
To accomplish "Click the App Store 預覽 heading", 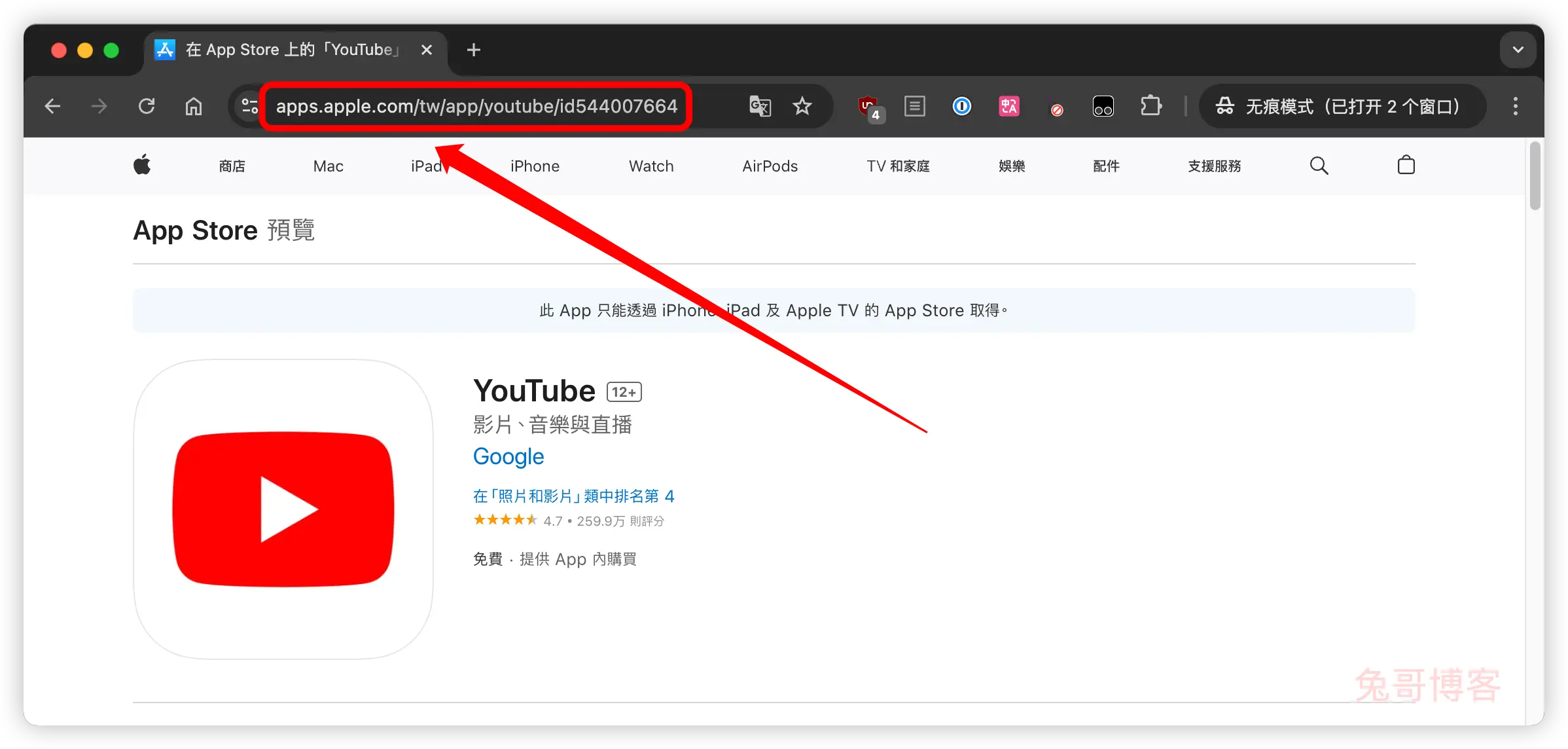I will tap(224, 230).
